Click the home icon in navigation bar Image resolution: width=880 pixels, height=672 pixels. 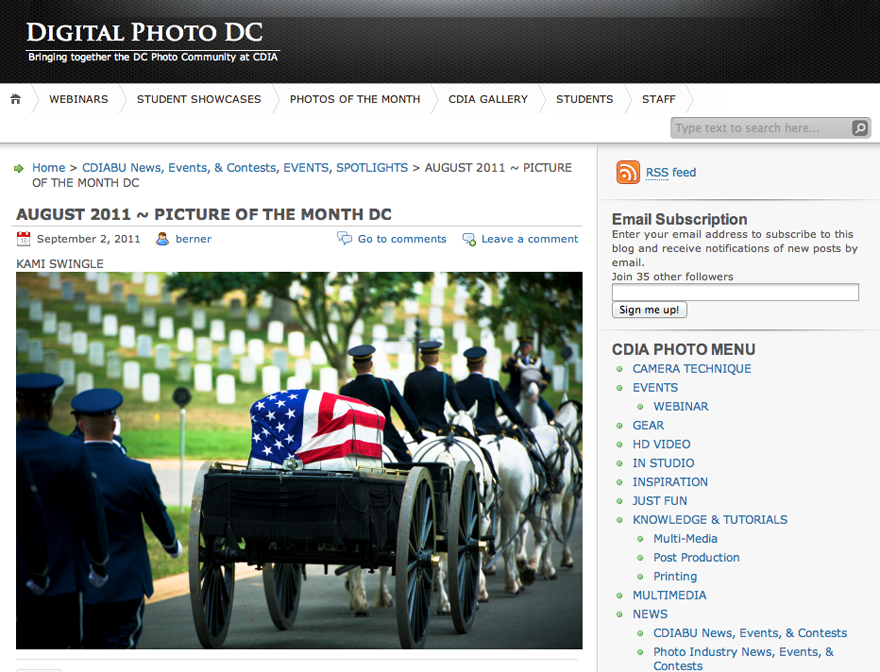[x=16, y=99]
